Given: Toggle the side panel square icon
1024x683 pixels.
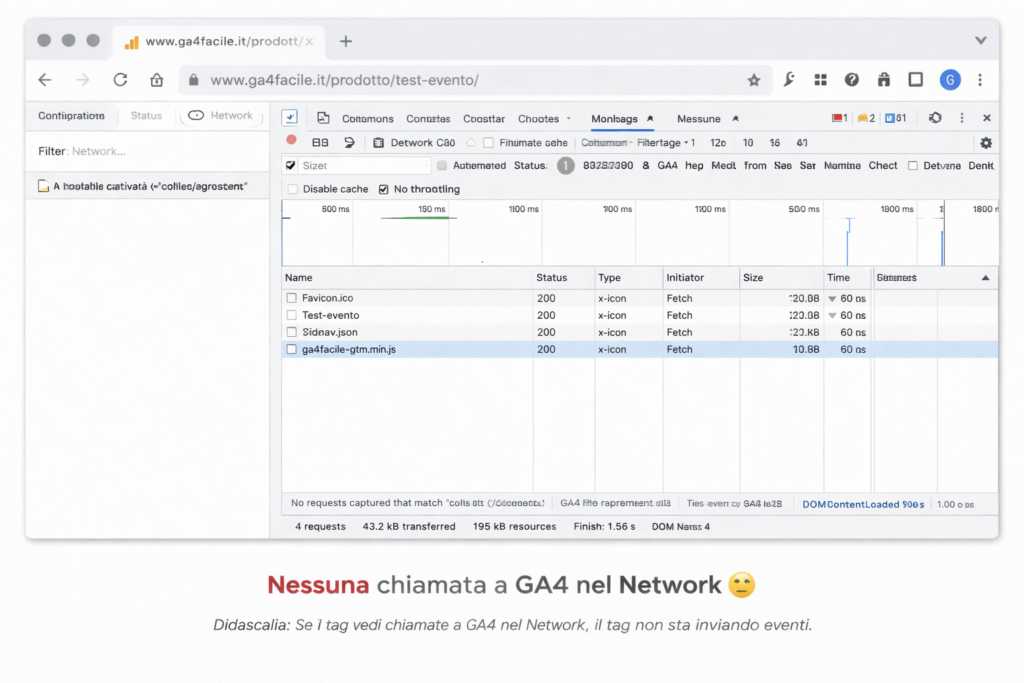Looking at the screenshot, I should 916,80.
